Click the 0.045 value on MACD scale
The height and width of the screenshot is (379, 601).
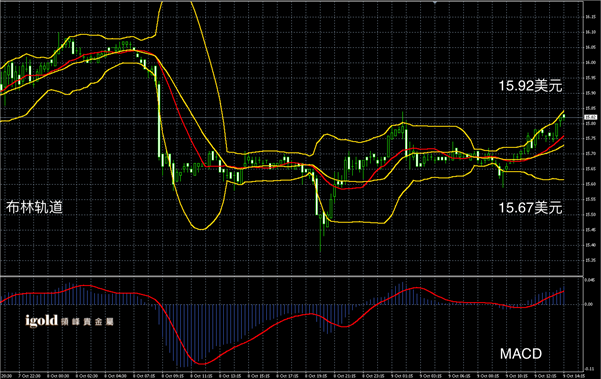(590, 280)
